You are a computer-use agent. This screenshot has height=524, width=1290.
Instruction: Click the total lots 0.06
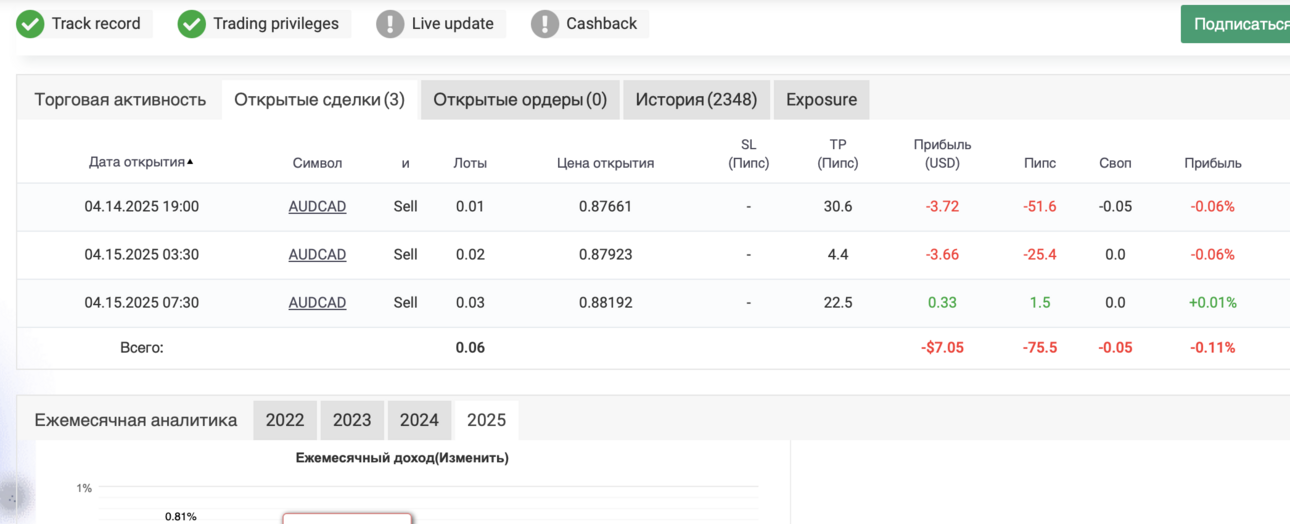(470, 348)
